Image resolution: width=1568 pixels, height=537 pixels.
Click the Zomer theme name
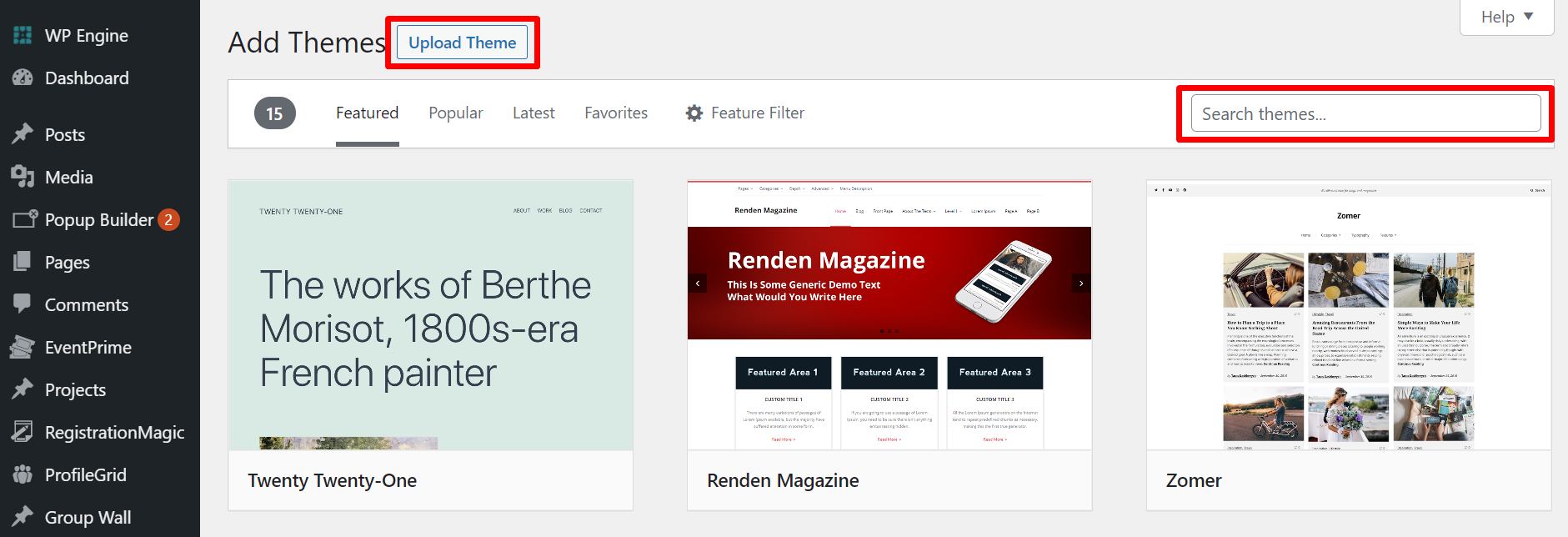tap(1194, 480)
